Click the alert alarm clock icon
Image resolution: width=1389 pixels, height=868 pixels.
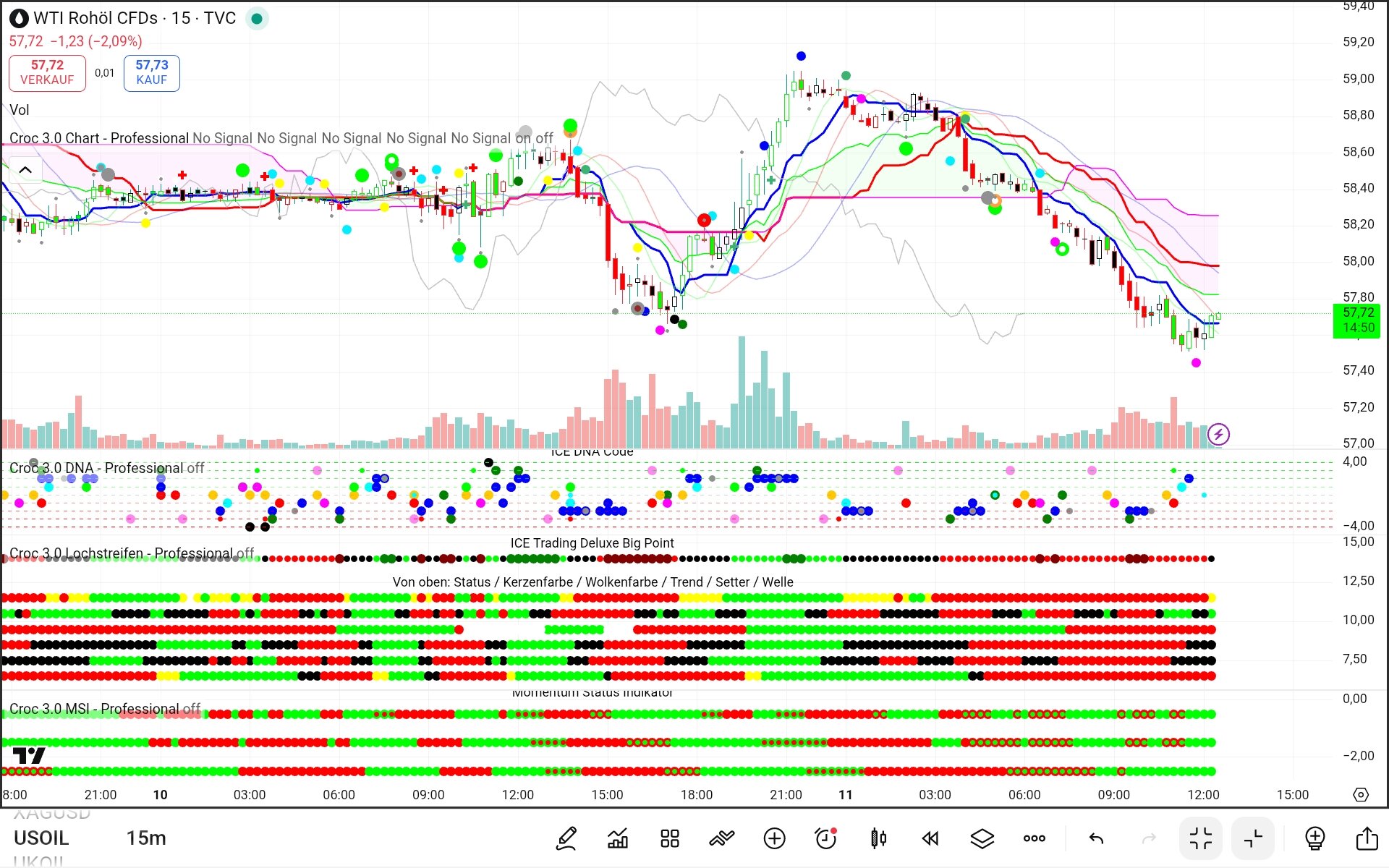point(825,838)
